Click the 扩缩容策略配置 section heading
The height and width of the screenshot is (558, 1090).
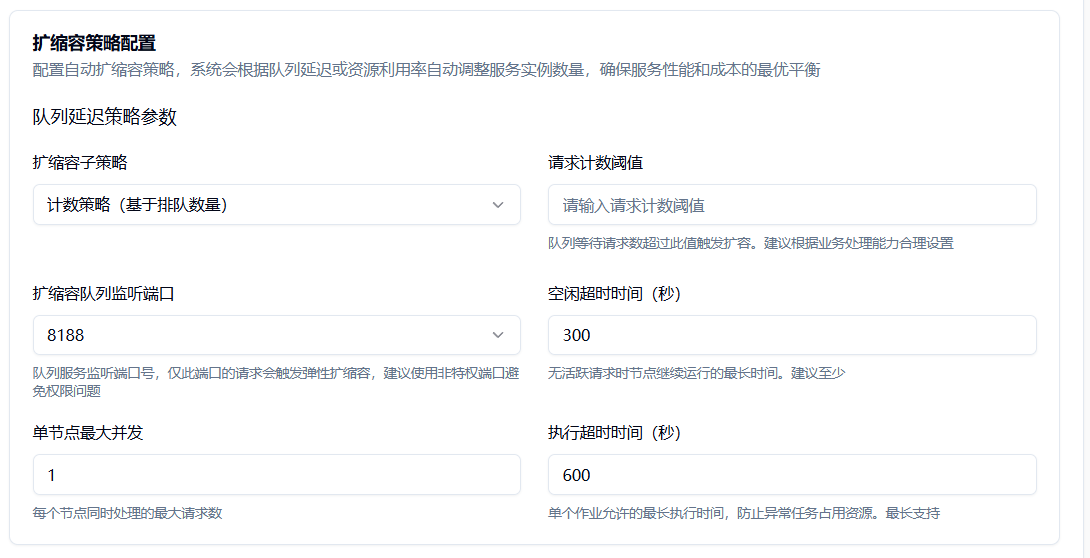94,43
